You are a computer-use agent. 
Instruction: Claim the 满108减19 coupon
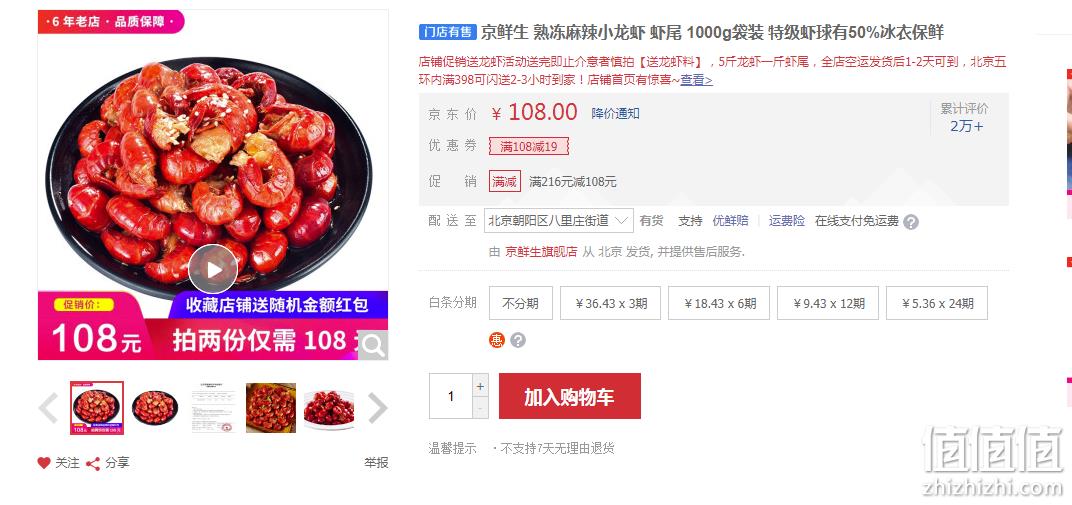(x=528, y=146)
